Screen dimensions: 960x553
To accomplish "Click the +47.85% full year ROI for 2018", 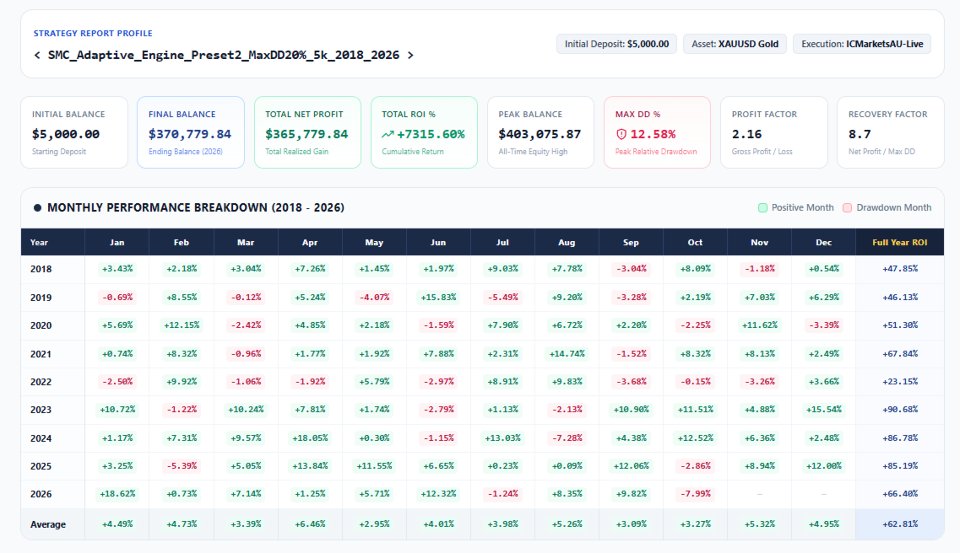I will point(900,269).
